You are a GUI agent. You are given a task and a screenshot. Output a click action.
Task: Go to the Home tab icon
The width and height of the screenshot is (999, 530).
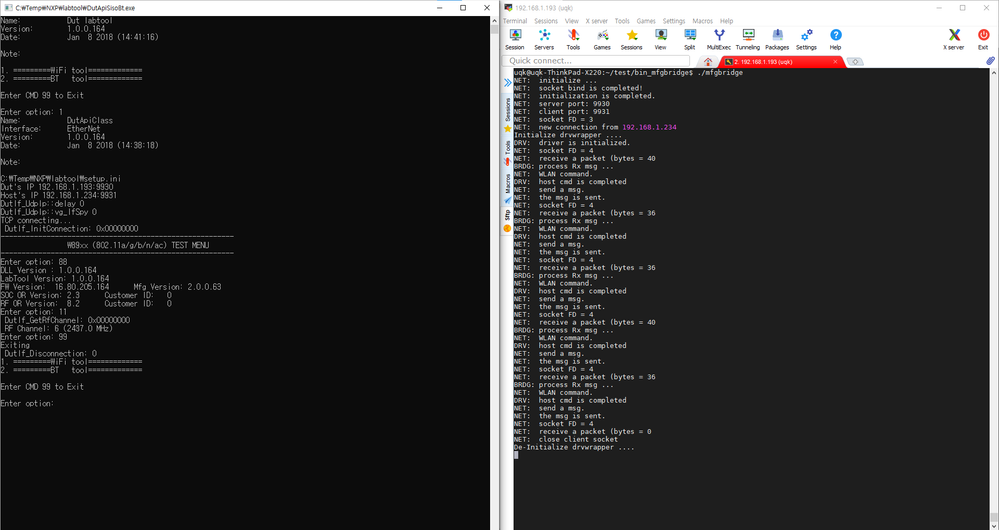coord(708,62)
